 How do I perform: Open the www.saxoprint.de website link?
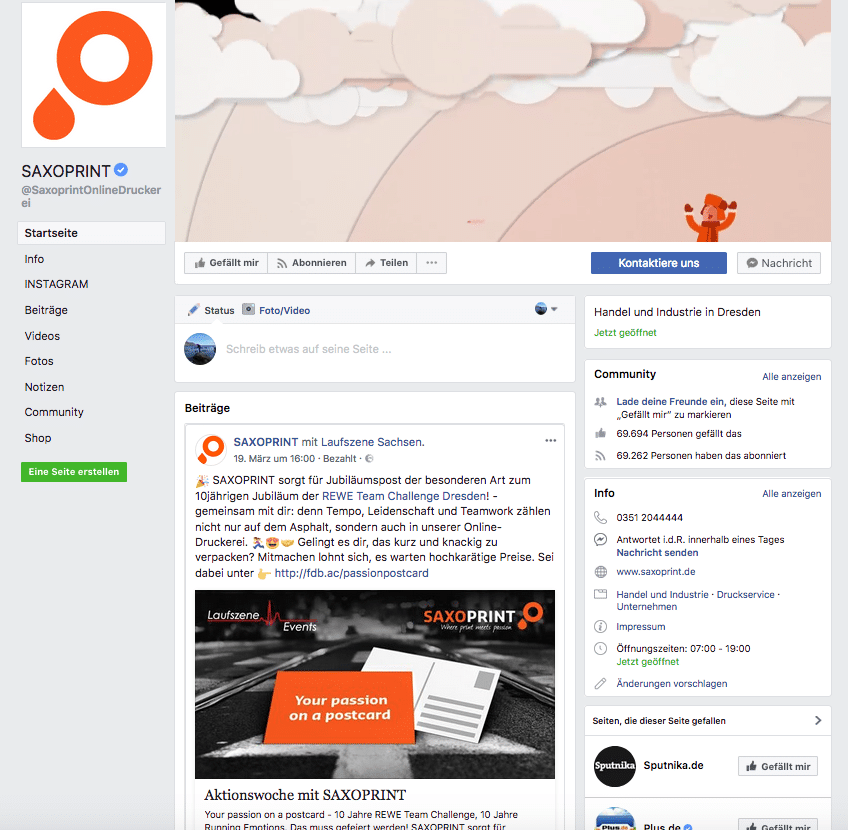pyautogui.click(x=655, y=572)
